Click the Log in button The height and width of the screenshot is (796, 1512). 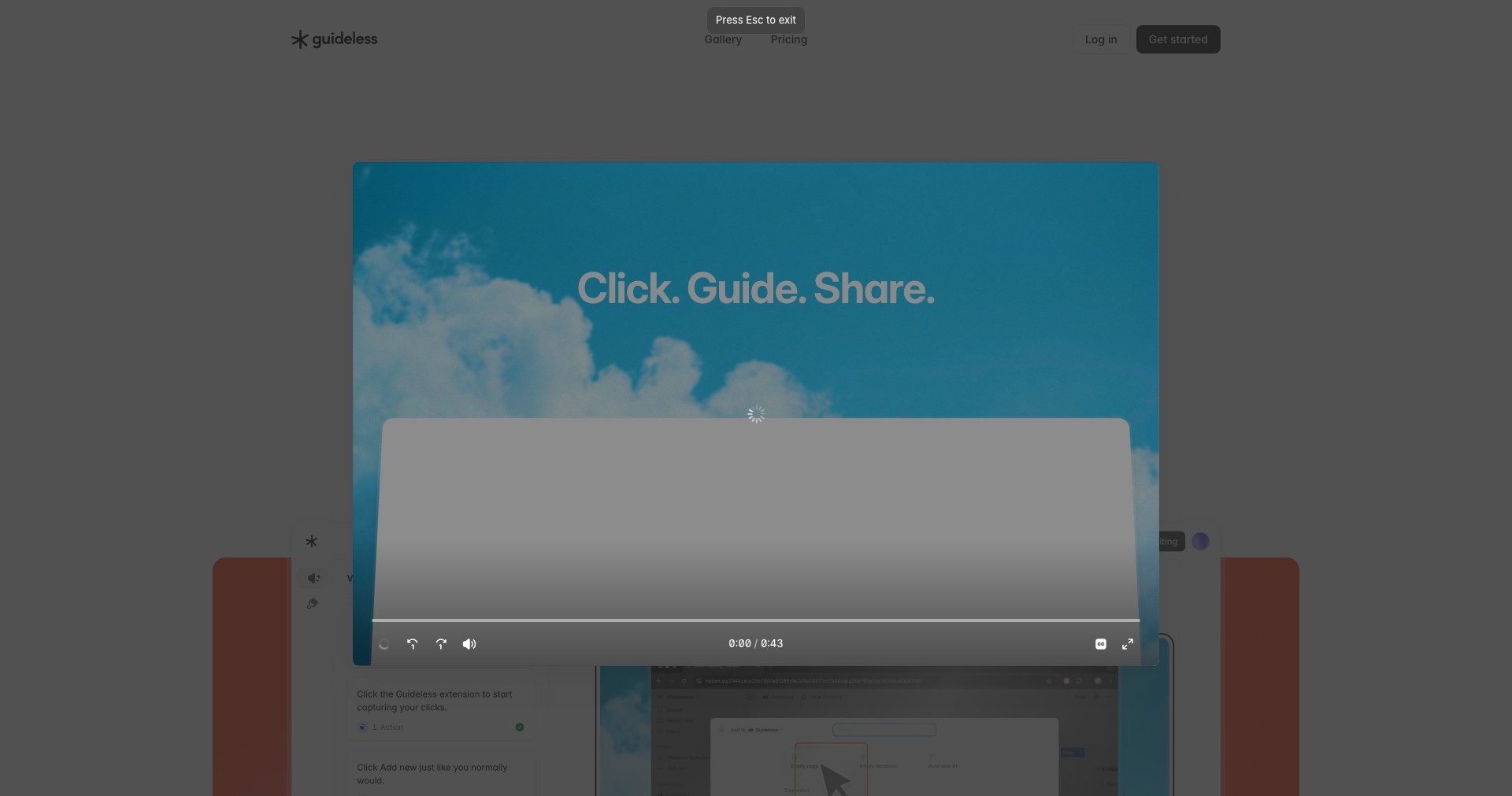(x=1100, y=39)
